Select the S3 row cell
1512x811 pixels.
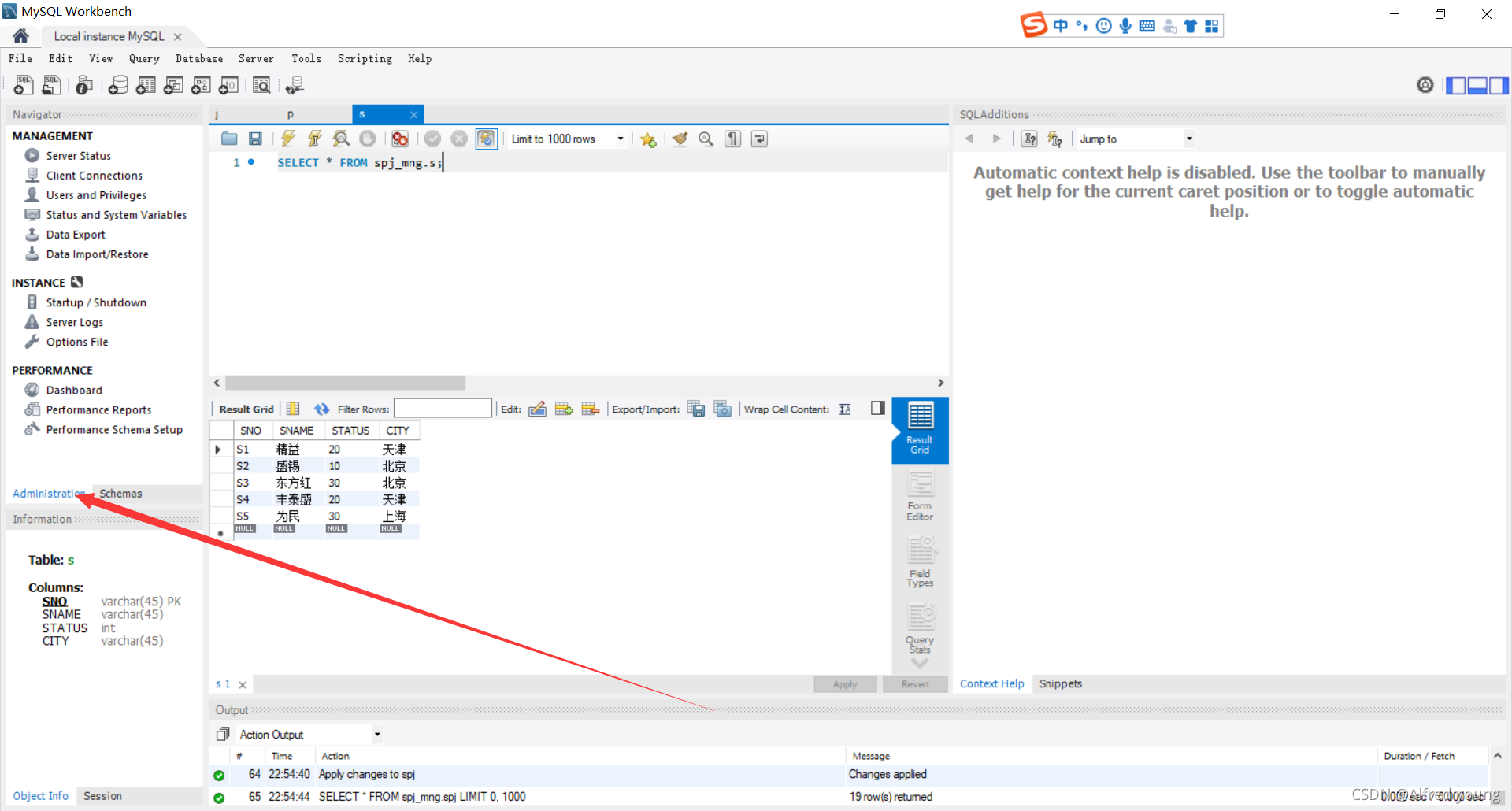pyautogui.click(x=252, y=483)
